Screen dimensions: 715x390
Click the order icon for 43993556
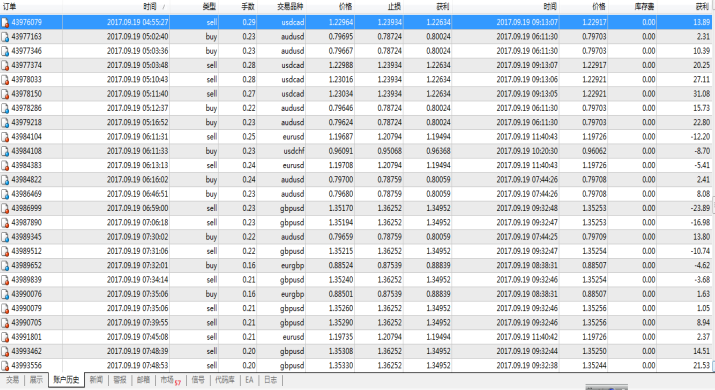tap(5, 366)
